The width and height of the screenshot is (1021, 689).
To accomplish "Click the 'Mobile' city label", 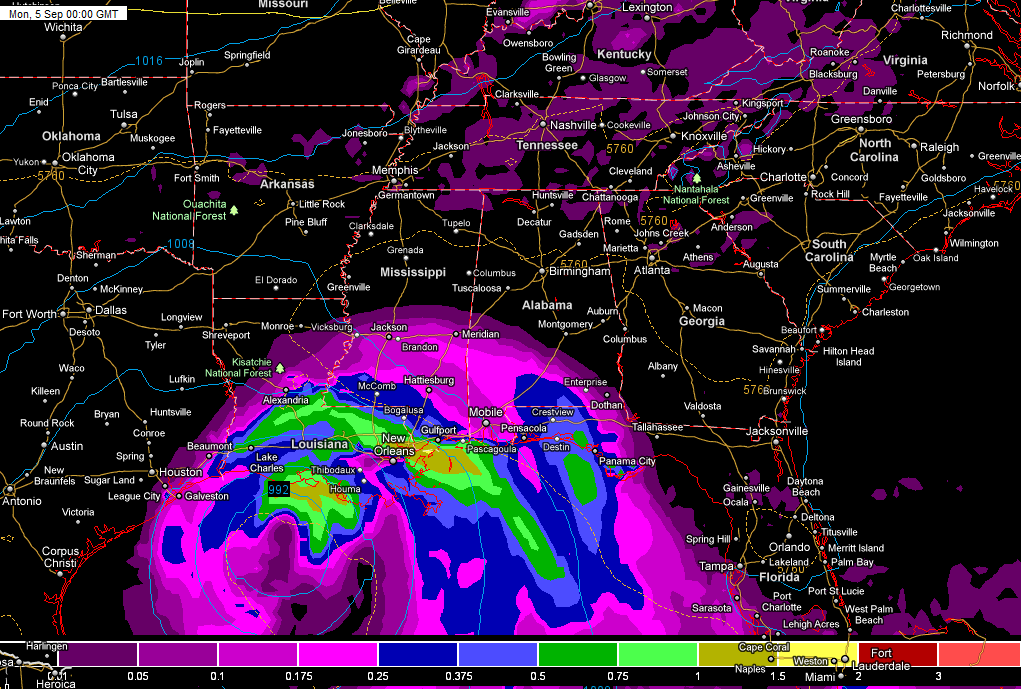I will pos(486,412).
